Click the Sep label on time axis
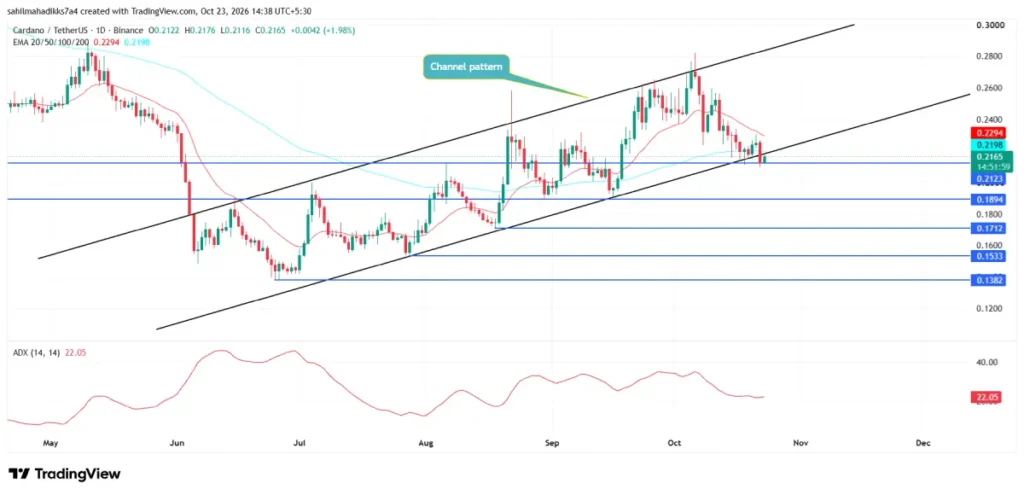 pyautogui.click(x=552, y=443)
